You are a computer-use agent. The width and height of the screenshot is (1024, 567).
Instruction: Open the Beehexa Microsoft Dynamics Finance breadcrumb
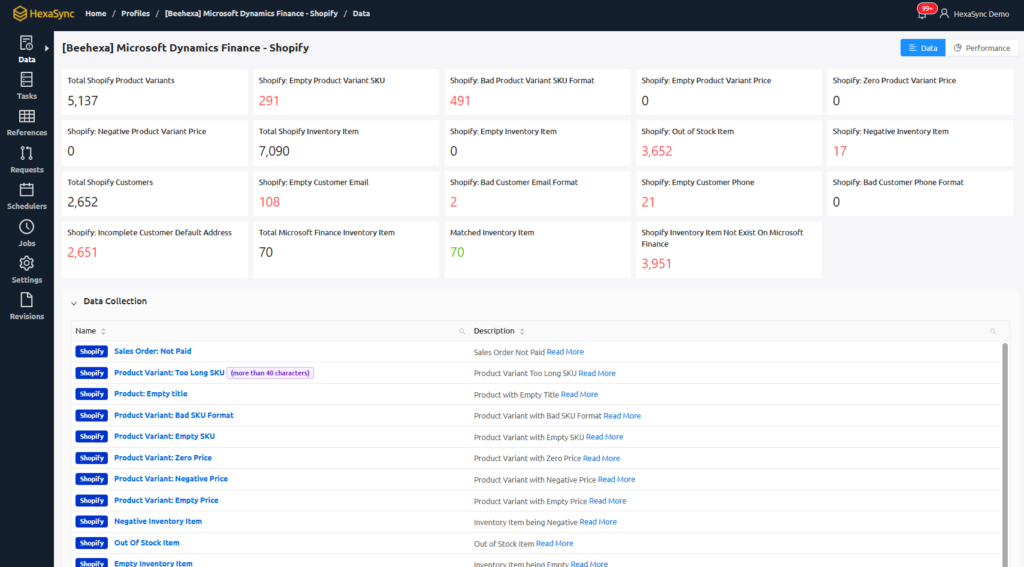[251, 13]
